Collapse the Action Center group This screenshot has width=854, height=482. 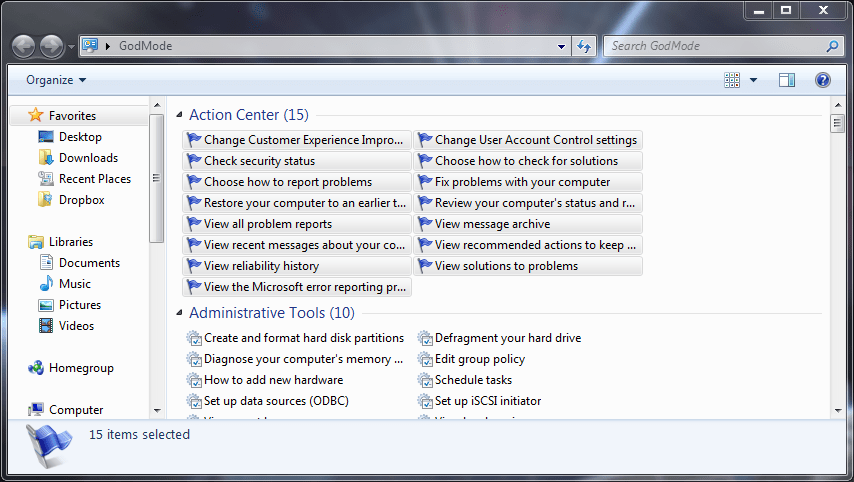tap(179, 115)
